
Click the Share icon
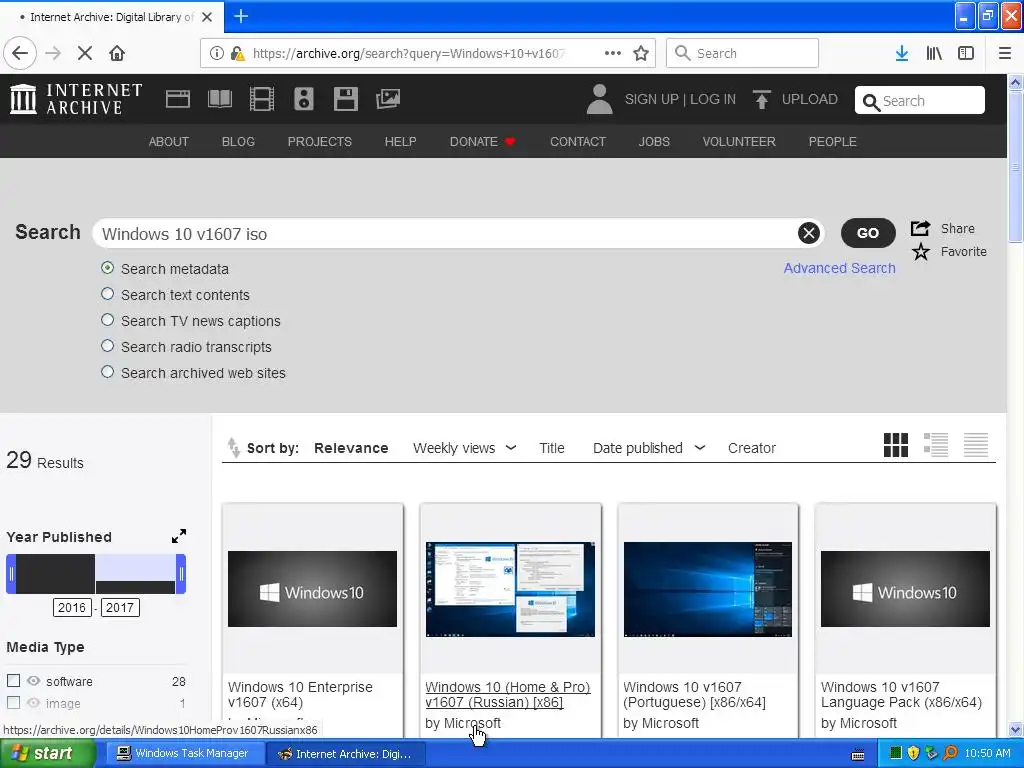click(920, 228)
